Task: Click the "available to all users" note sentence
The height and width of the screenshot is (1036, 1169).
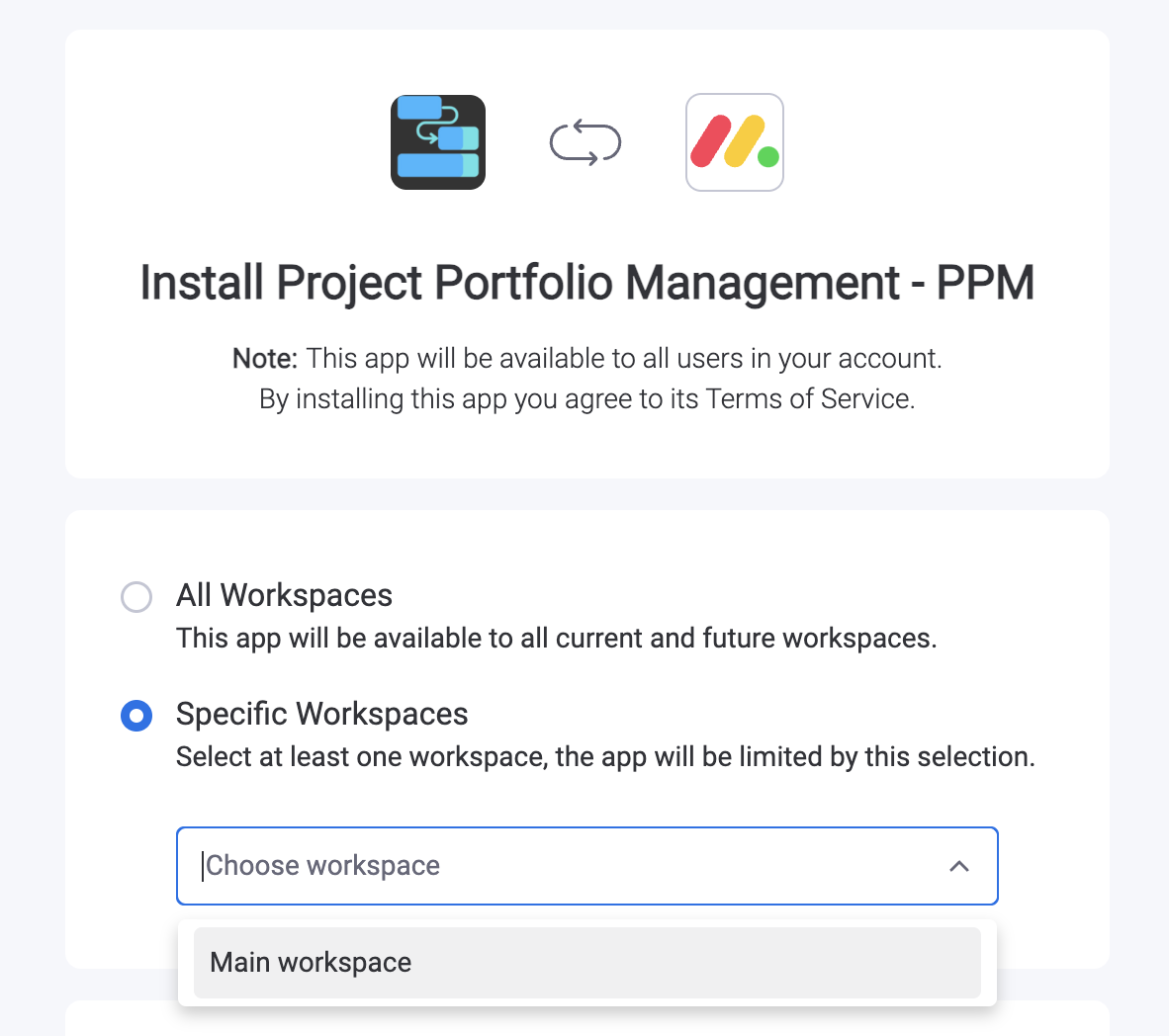Action: point(623,358)
